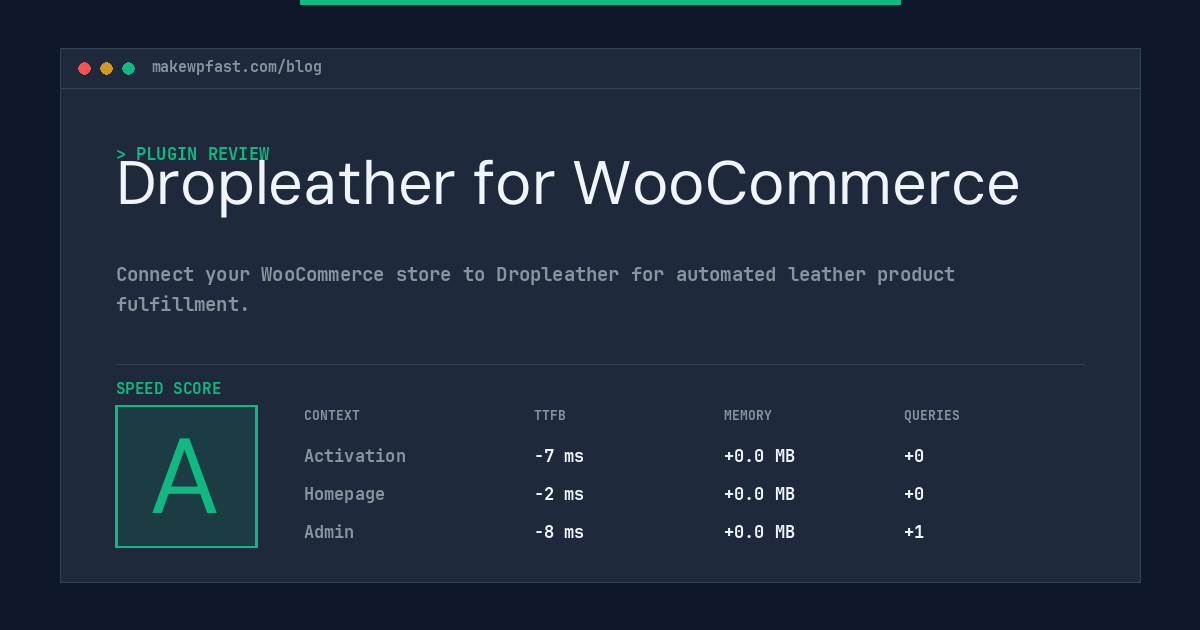
Task: Click the Homepage TTFB value '-2 ms'
Action: 559,494
